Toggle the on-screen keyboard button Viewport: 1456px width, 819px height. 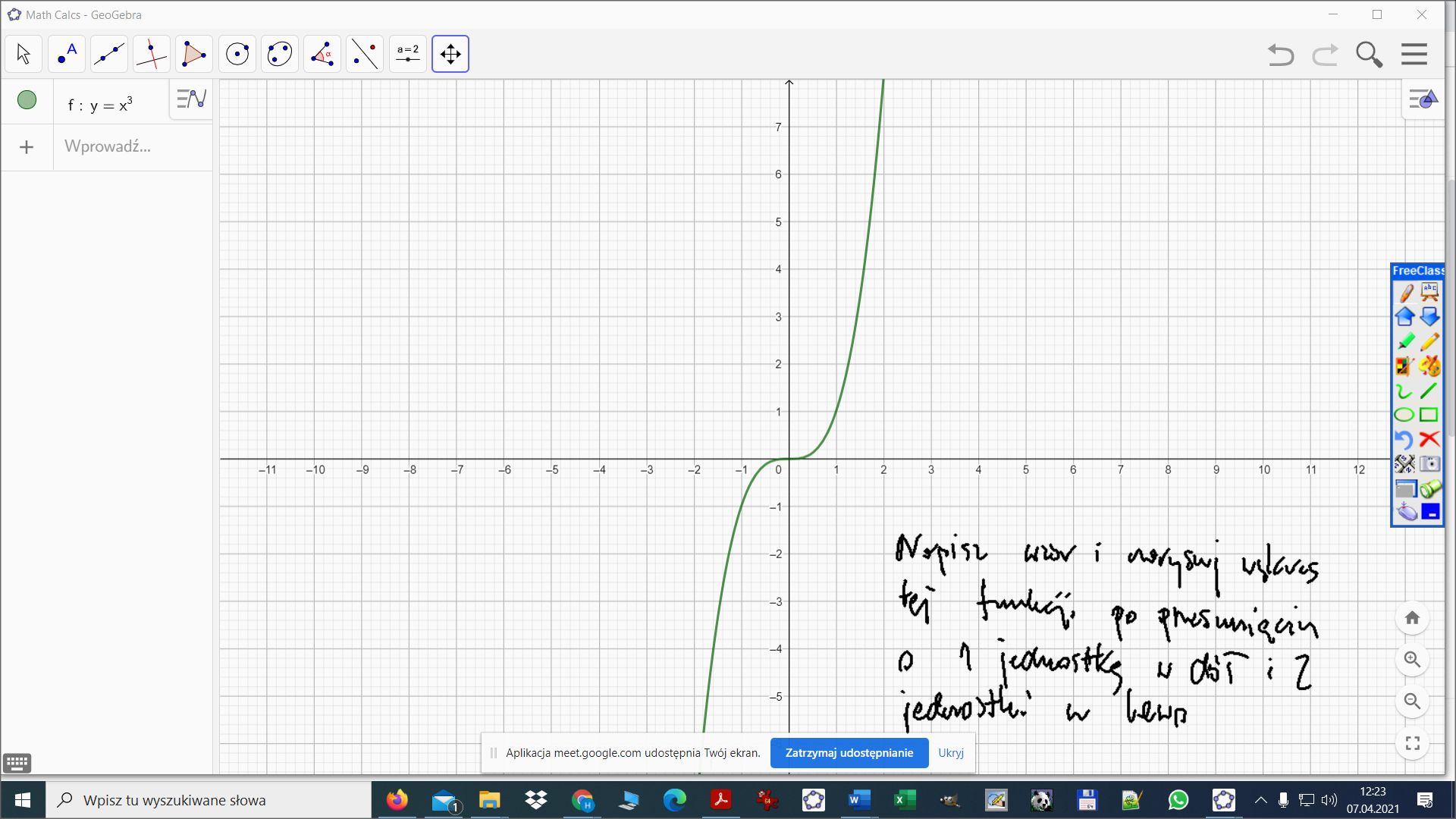click(17, 763)
